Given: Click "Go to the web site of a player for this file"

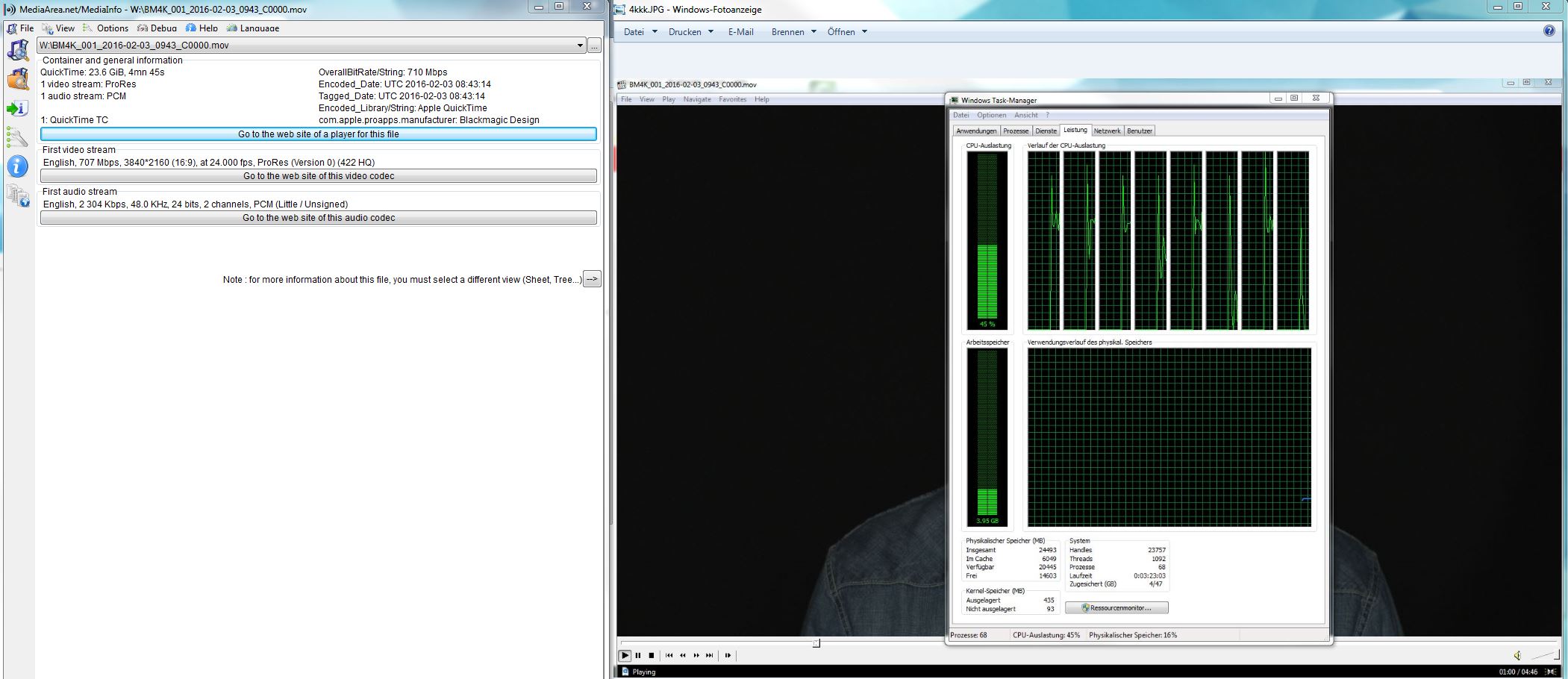Looking at the screenshot, I should 319,134.
